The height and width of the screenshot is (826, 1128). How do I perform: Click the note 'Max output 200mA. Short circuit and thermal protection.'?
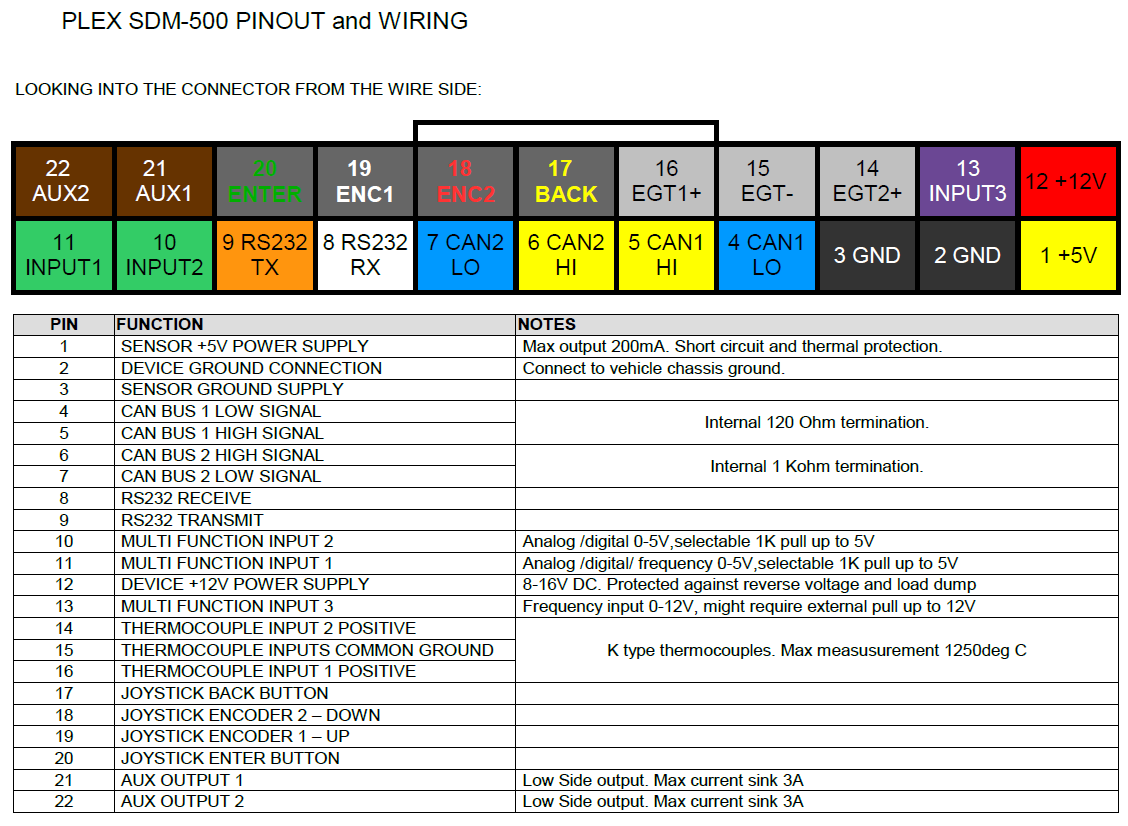(x=732, y=346)
